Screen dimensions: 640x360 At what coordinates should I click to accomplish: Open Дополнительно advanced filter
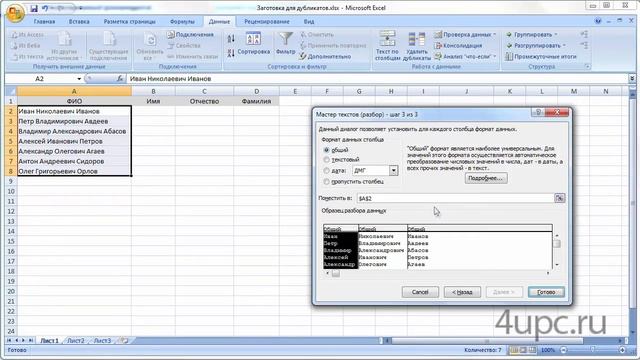[325, 56]
